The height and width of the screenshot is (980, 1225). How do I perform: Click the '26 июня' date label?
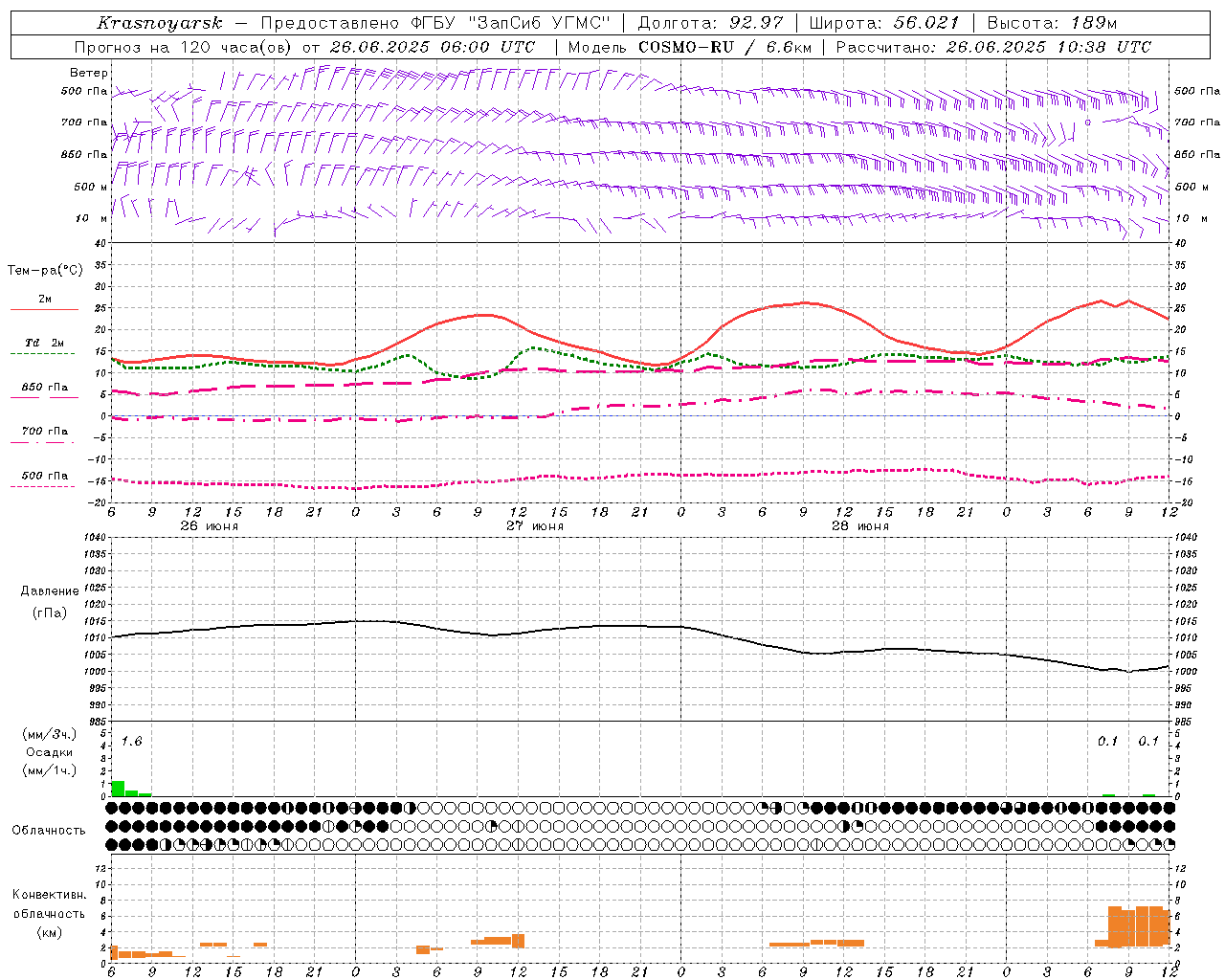click(x=210, y=526)
